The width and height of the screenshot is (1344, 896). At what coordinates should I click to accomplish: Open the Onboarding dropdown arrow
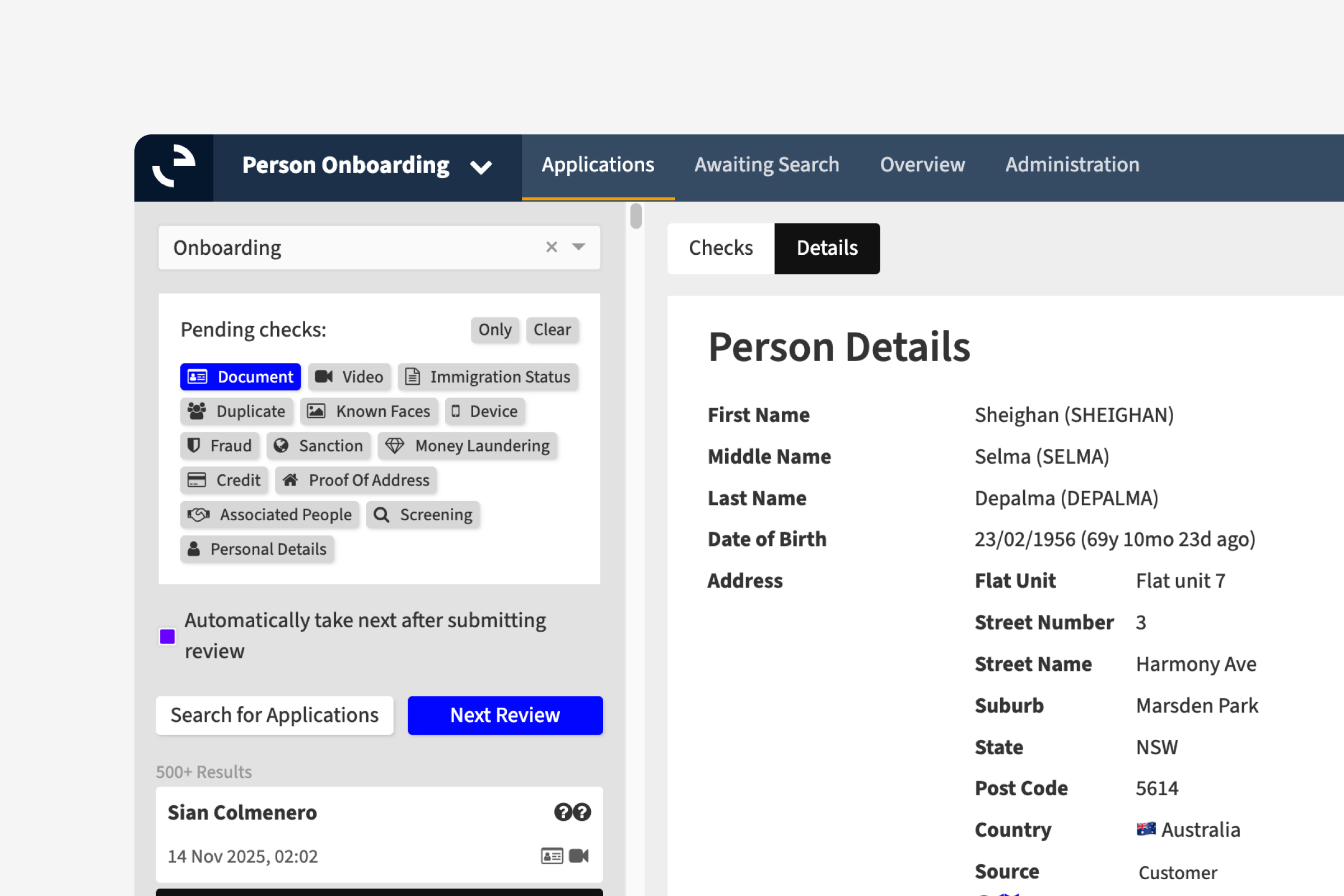(579, 247)
